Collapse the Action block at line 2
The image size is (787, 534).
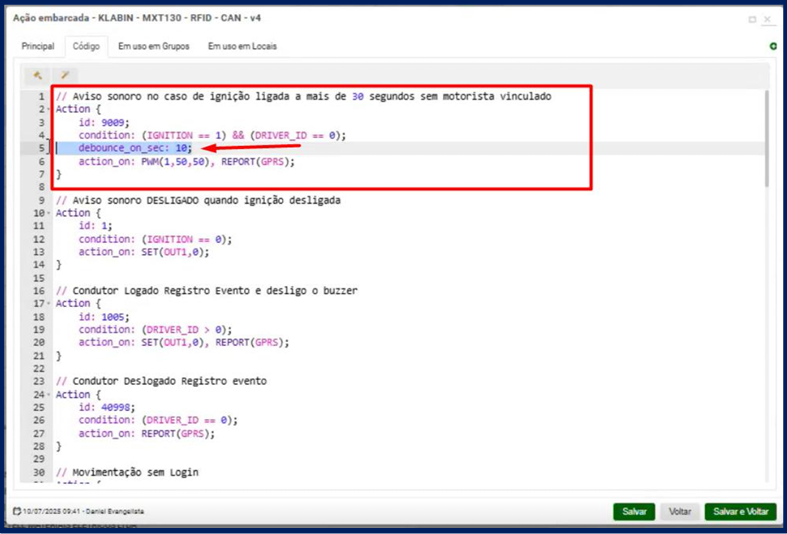click(50, 109)
